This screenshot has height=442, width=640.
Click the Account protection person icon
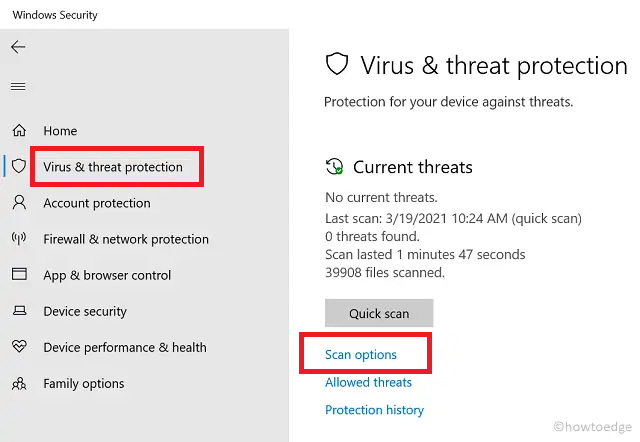(19, 203)
